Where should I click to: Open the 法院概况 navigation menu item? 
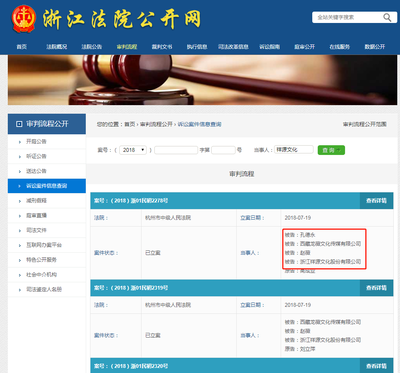(57, 47)
